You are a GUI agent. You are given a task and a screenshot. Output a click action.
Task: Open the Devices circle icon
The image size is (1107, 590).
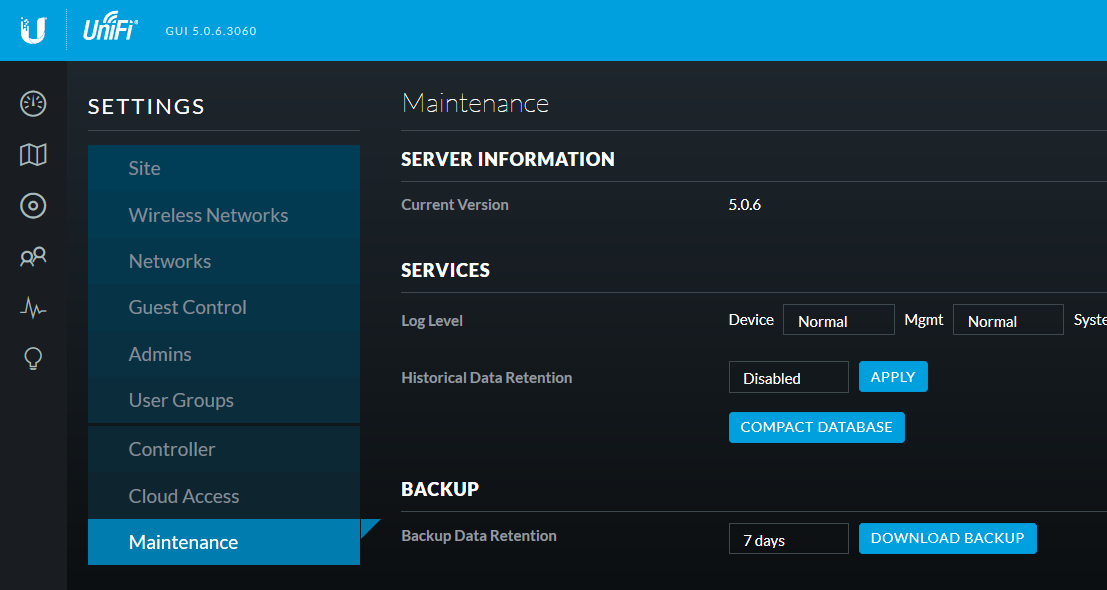(33, 206)
